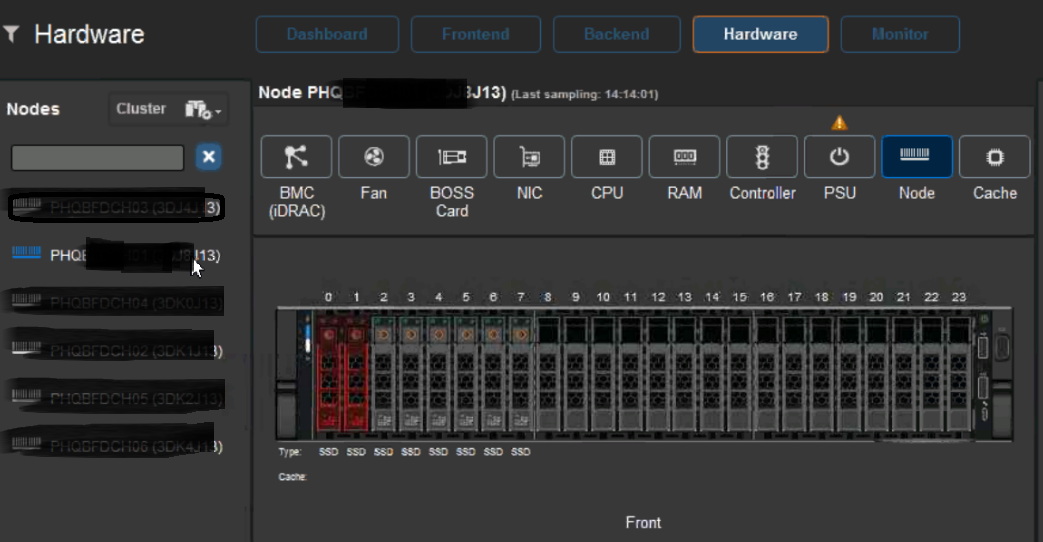This screenshot has height=542, width=1043.
Task: Select SSD drive in slot 2
Action: point(383,374)
